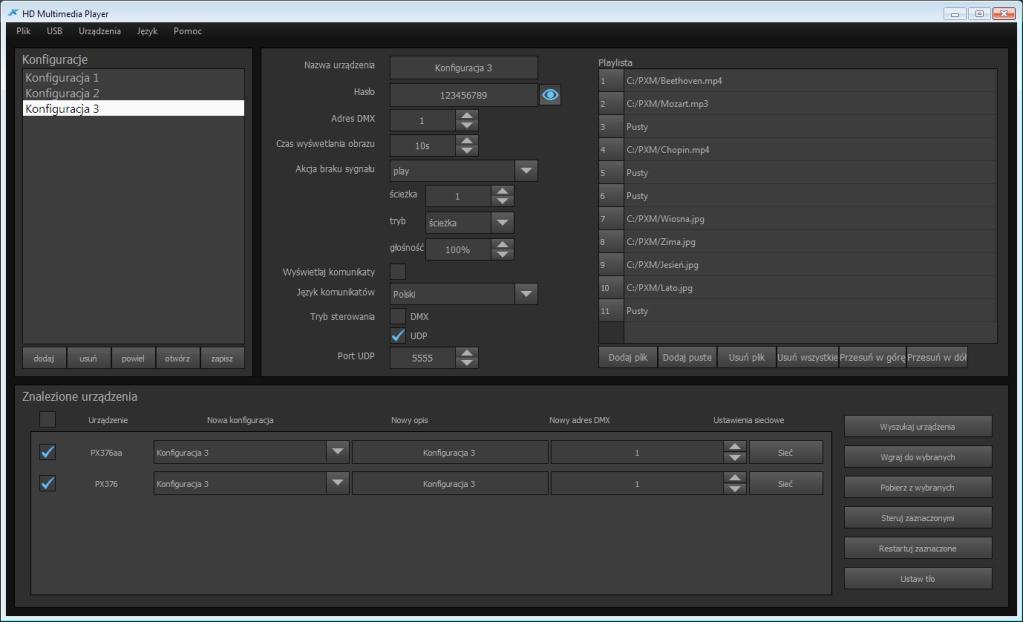Click the Hasło password field
The height and width of the screenshot is (622, 1023).
pos(464,95)
